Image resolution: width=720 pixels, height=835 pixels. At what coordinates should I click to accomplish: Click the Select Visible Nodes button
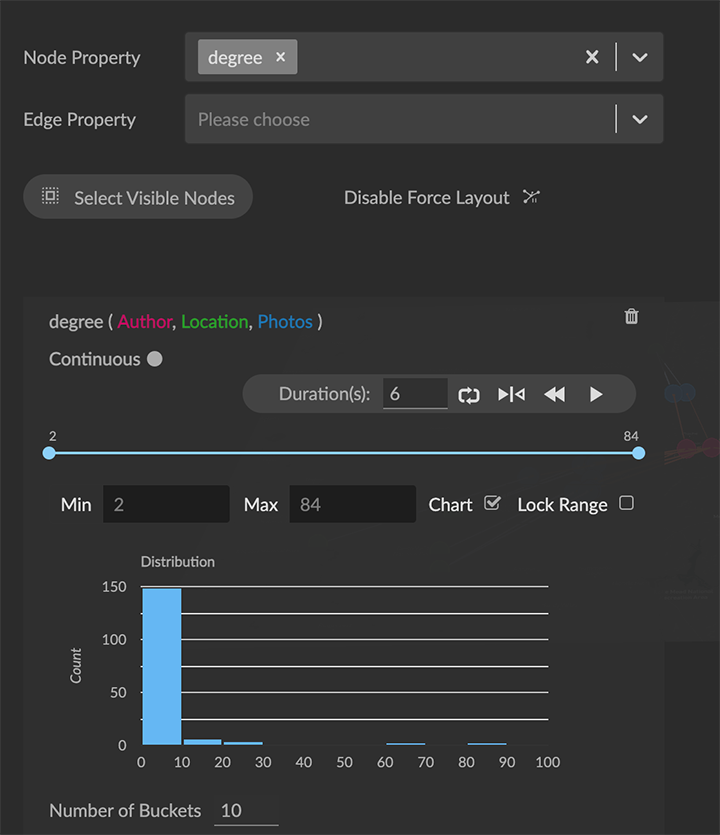tap(138, 197)
